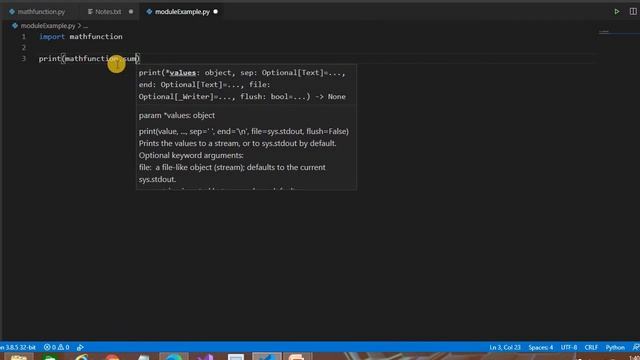Click 'mathfunction' on line 1
The image size is (640, 360).
point(96,37)
